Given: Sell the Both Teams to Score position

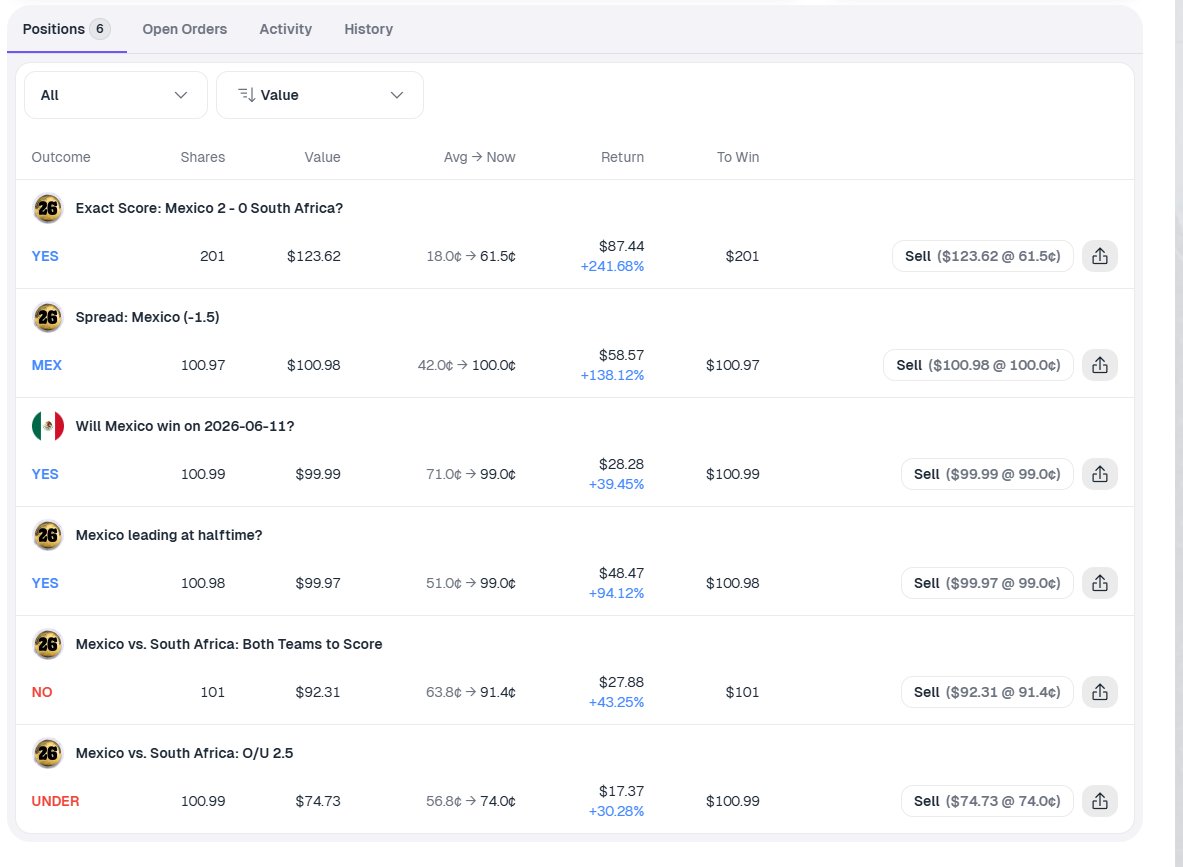Looking at the screenshot, I should [x=987, y=692].
